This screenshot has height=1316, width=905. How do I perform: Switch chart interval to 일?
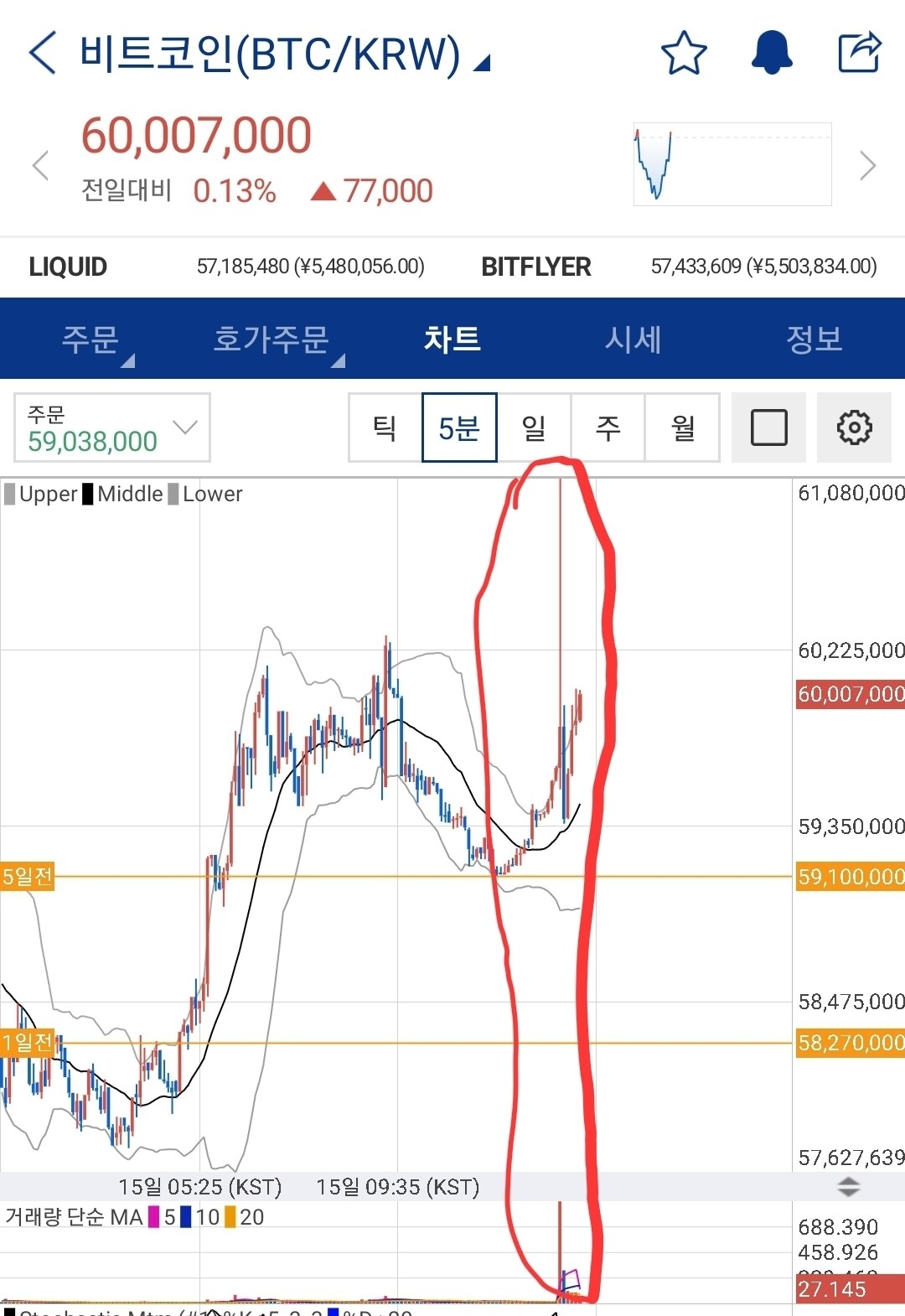pyautogui.click(x=534, y=427)
